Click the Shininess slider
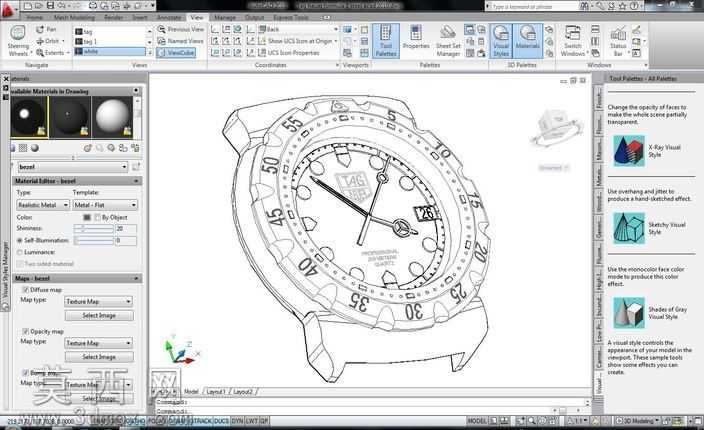Viewport: 704px width, 430px height. (x=94, y=229)
